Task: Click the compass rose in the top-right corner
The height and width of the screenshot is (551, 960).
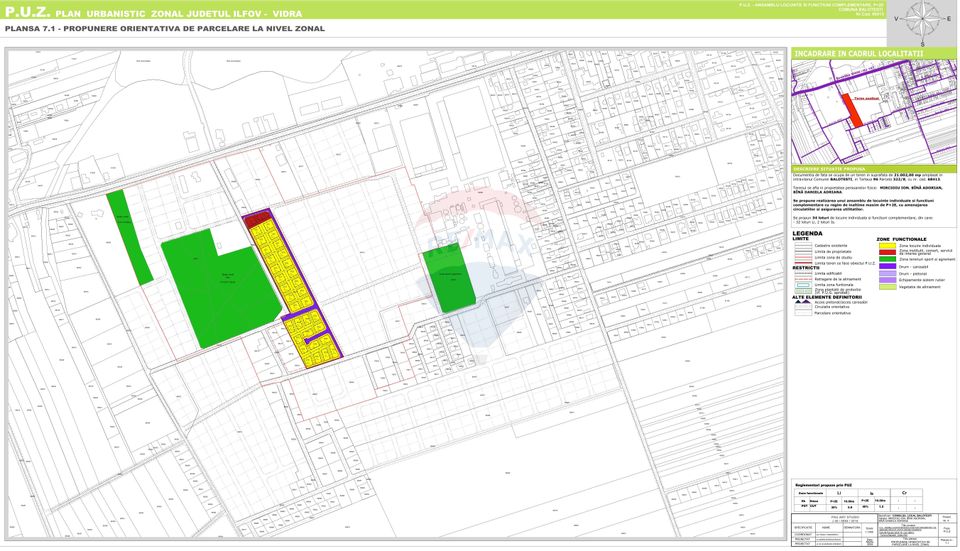Action: coord(933,20)
